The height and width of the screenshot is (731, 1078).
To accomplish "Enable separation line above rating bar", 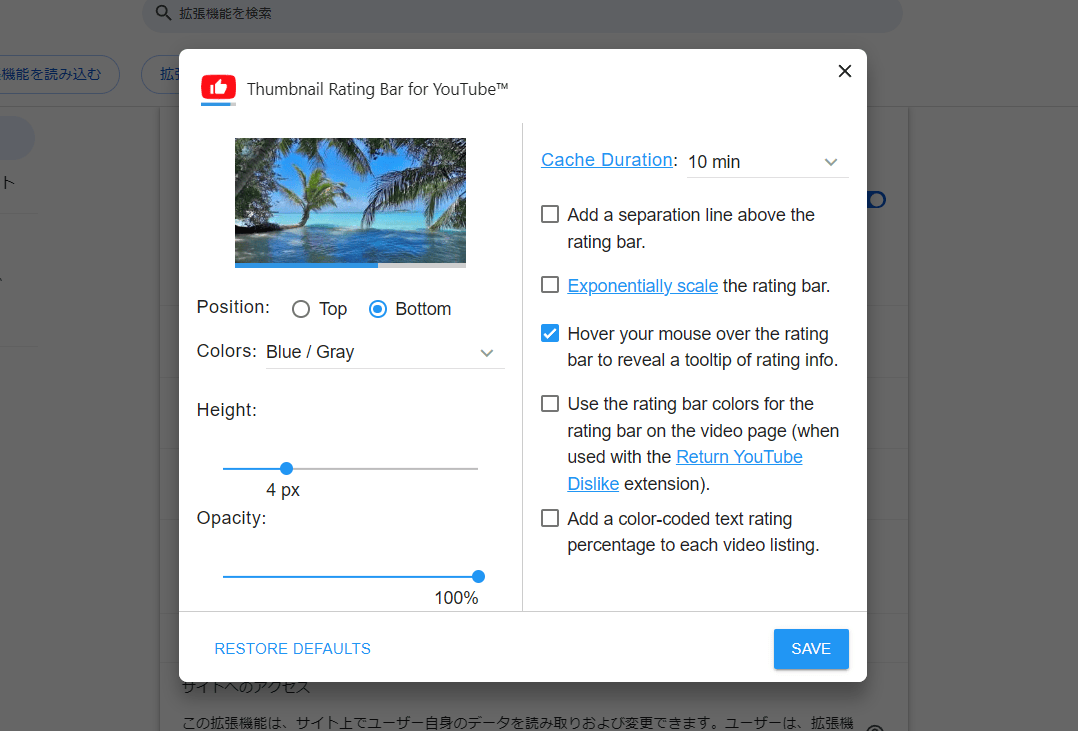I will tap(550, 214).
